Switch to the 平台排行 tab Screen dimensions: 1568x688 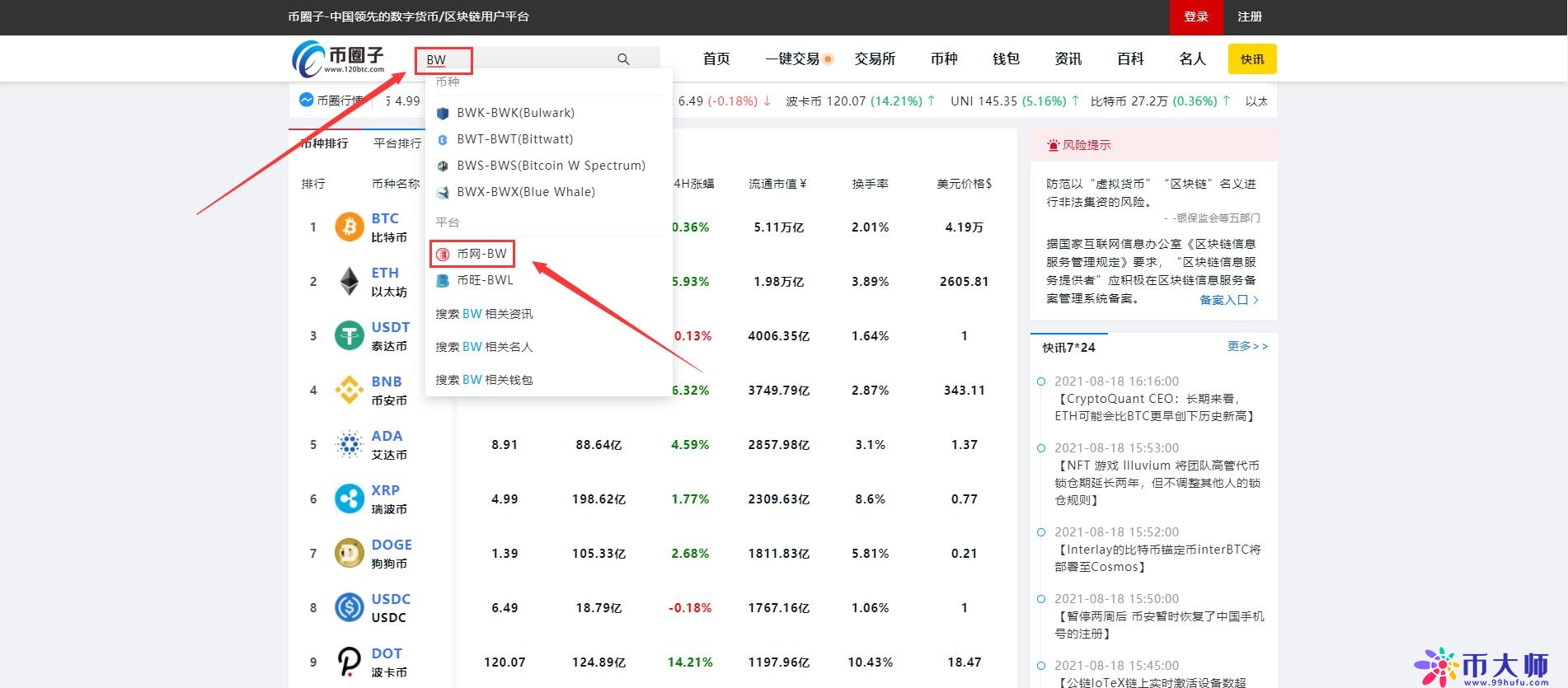[397, 143]
